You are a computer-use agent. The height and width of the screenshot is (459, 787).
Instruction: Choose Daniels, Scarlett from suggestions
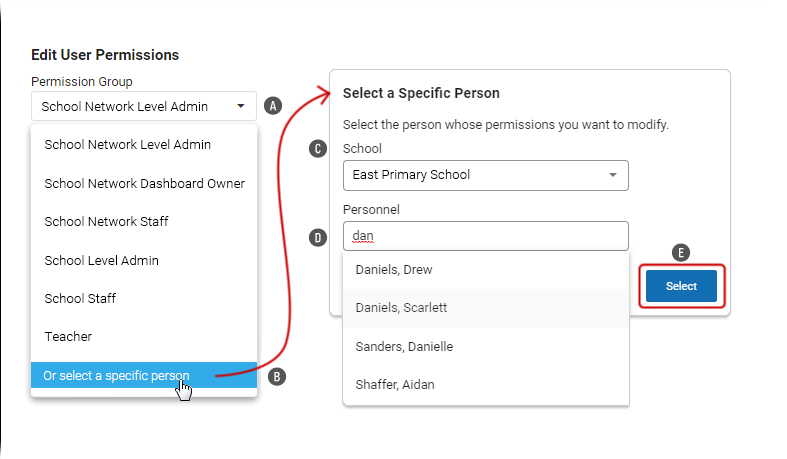(x=485, y=308)
